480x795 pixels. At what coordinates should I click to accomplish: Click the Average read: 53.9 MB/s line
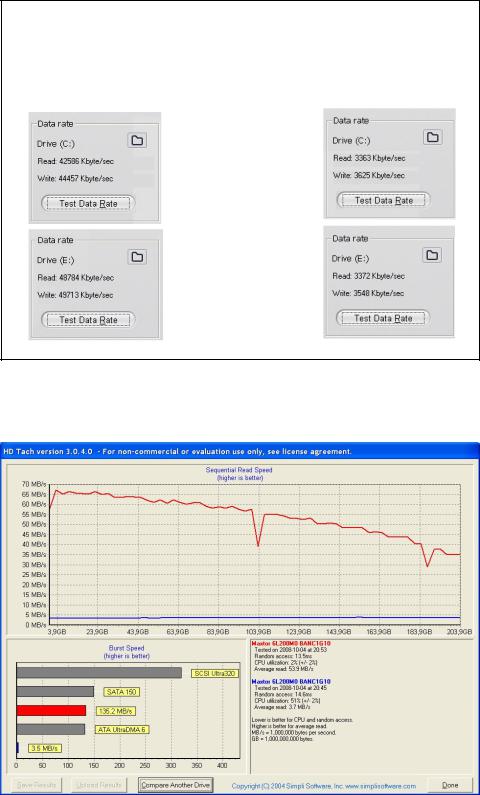pyautogui.click(x=282, y=668)
